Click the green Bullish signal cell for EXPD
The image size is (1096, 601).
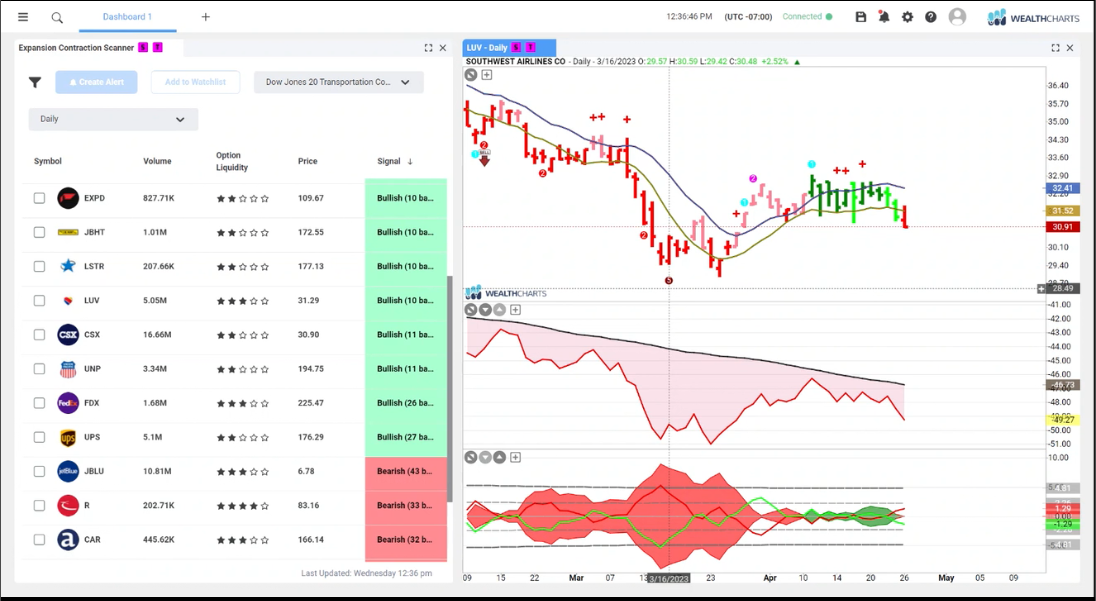point(406,198)
